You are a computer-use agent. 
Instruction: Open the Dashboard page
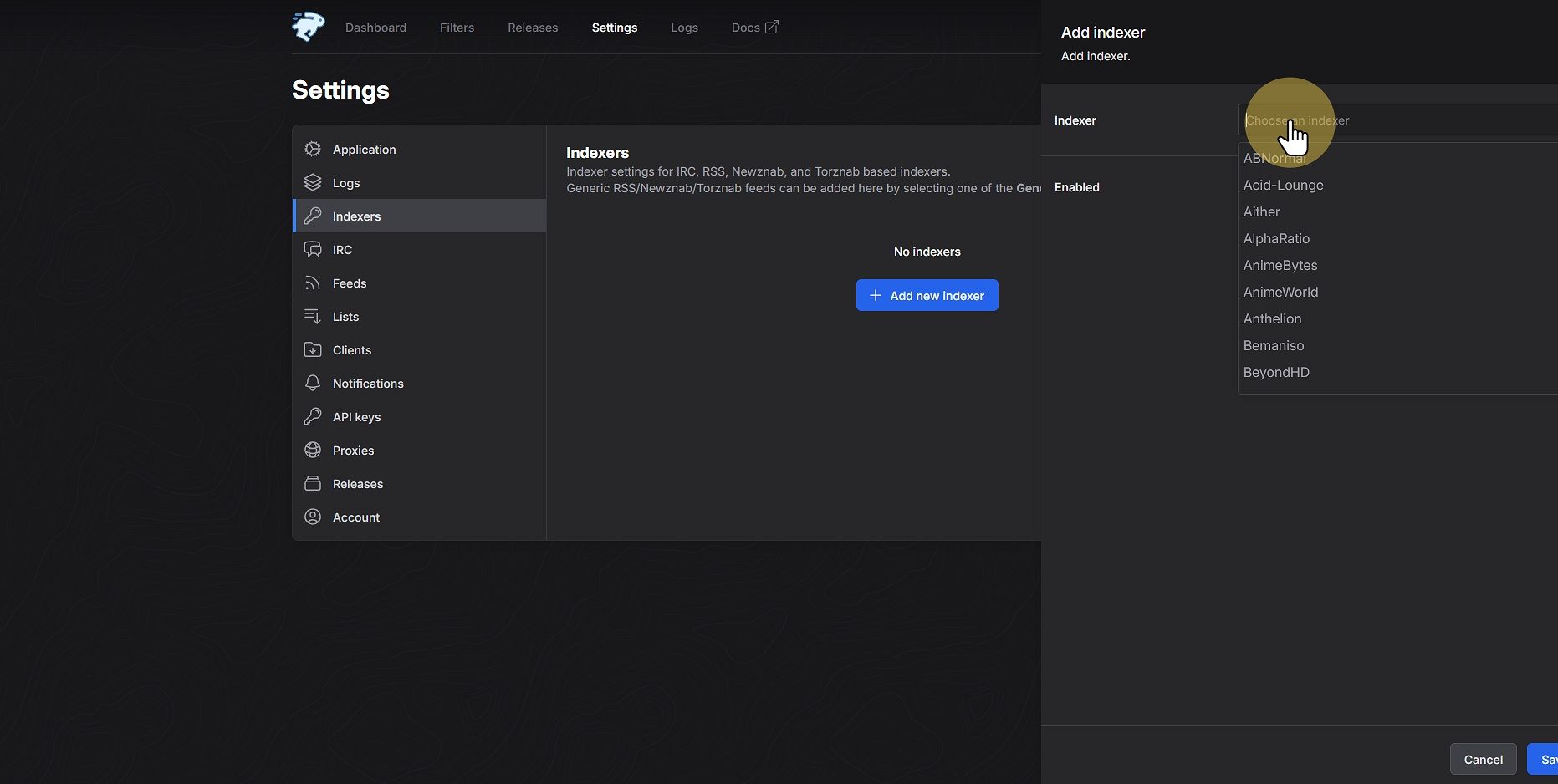tap(375, 28)
